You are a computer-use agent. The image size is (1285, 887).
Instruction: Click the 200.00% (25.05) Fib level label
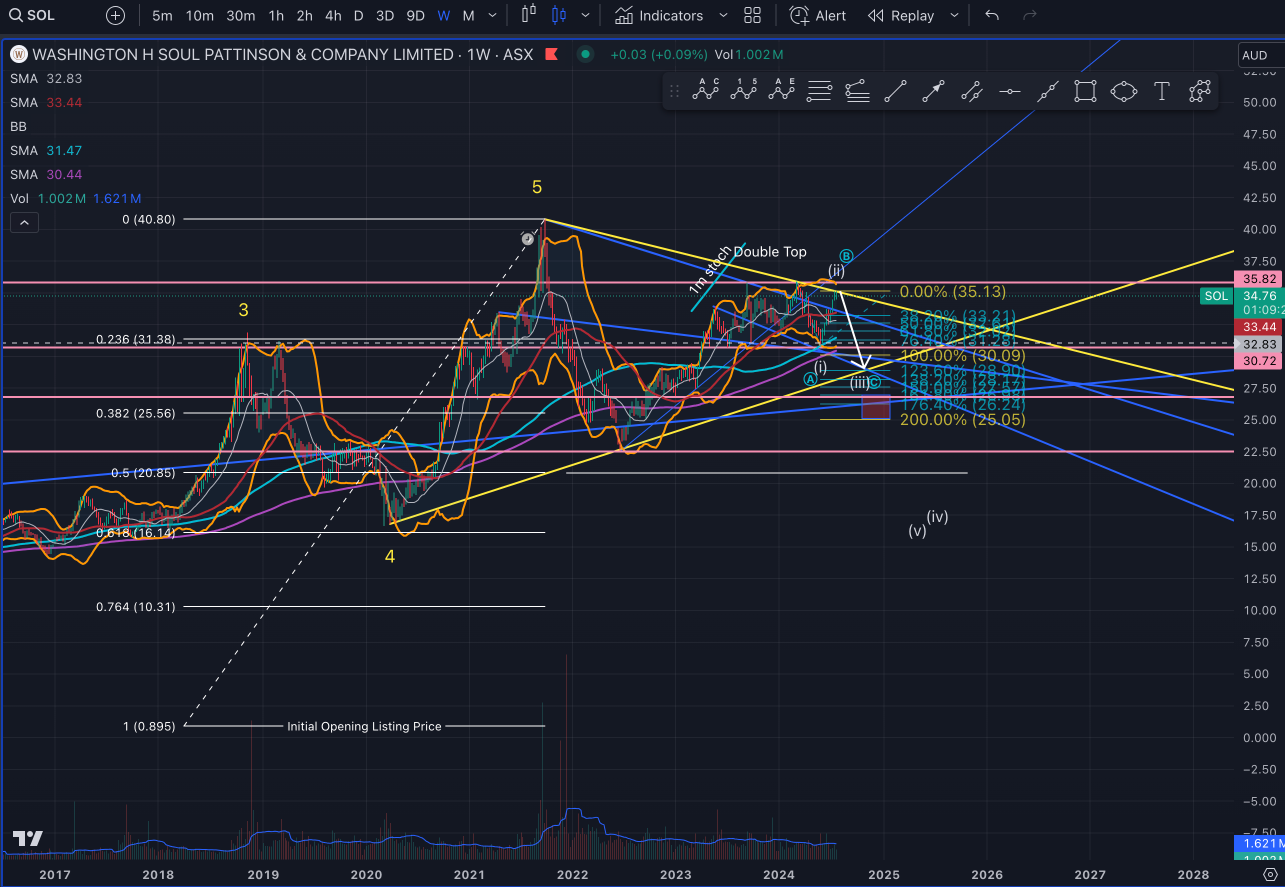click(962, 420)
